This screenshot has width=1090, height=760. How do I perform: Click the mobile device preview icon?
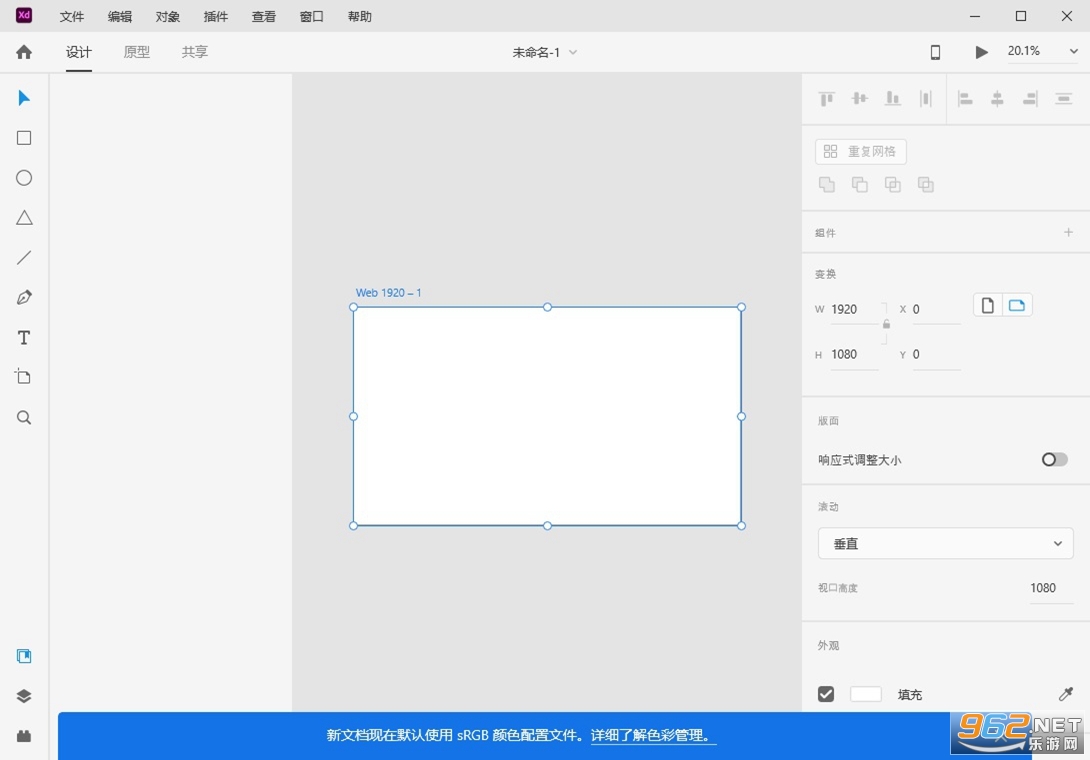click(935, 52)
